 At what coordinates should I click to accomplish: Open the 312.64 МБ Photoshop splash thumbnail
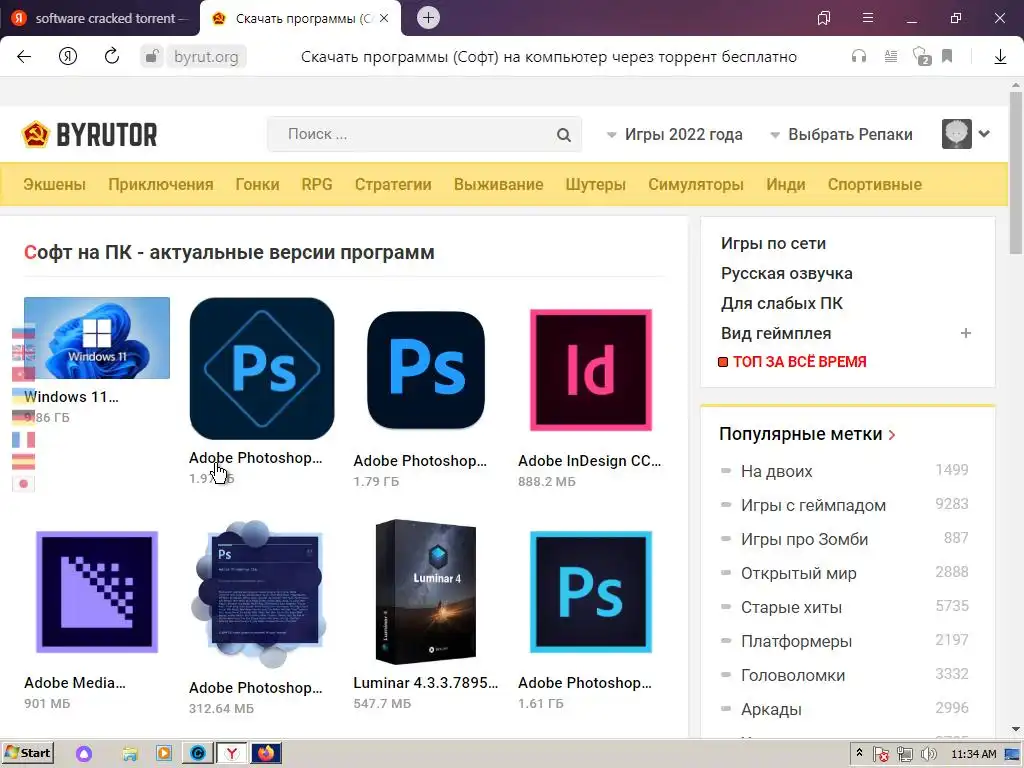click(261, 594)
